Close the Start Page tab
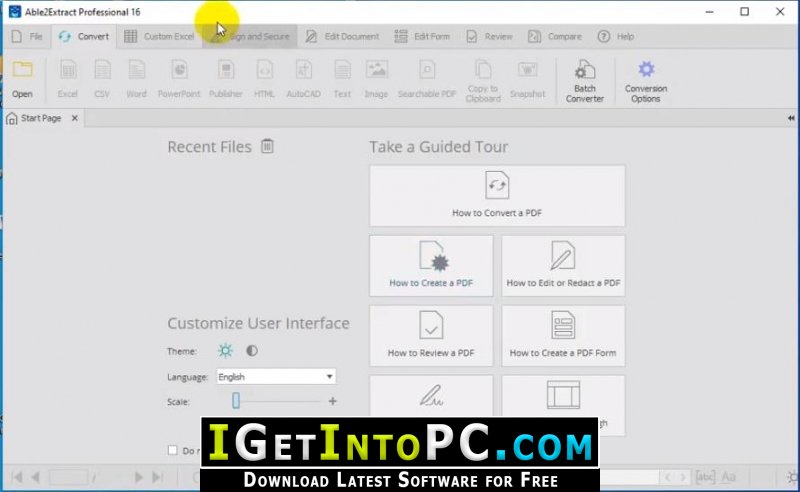This screenshot has width=800, height=492. pos(75,118)
